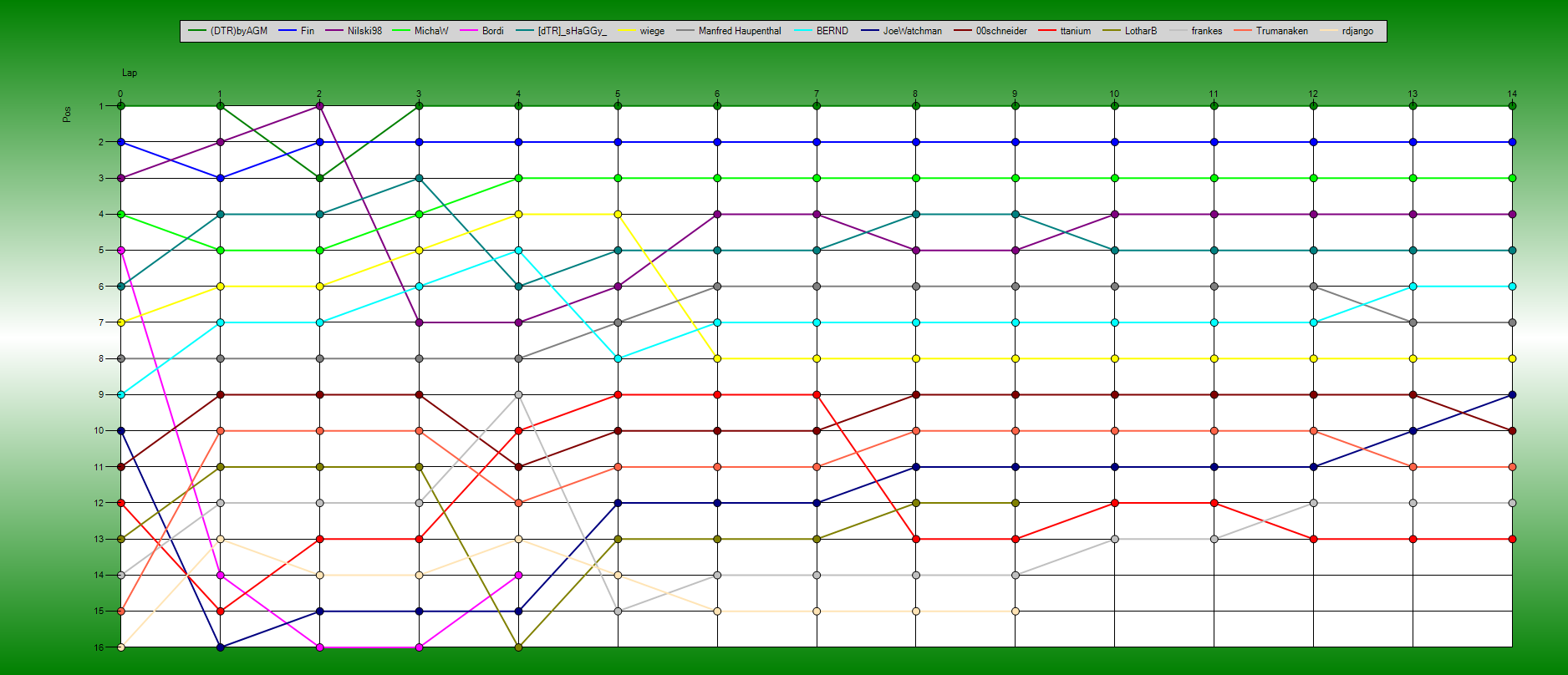Click position 13 axis label

point(99,539)
